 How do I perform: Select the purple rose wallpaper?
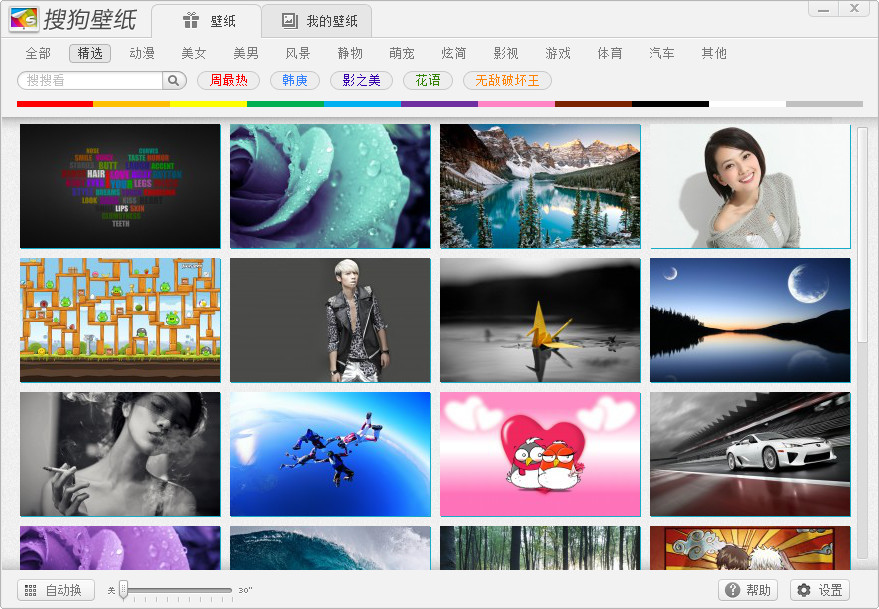click(x=120, y=548)
